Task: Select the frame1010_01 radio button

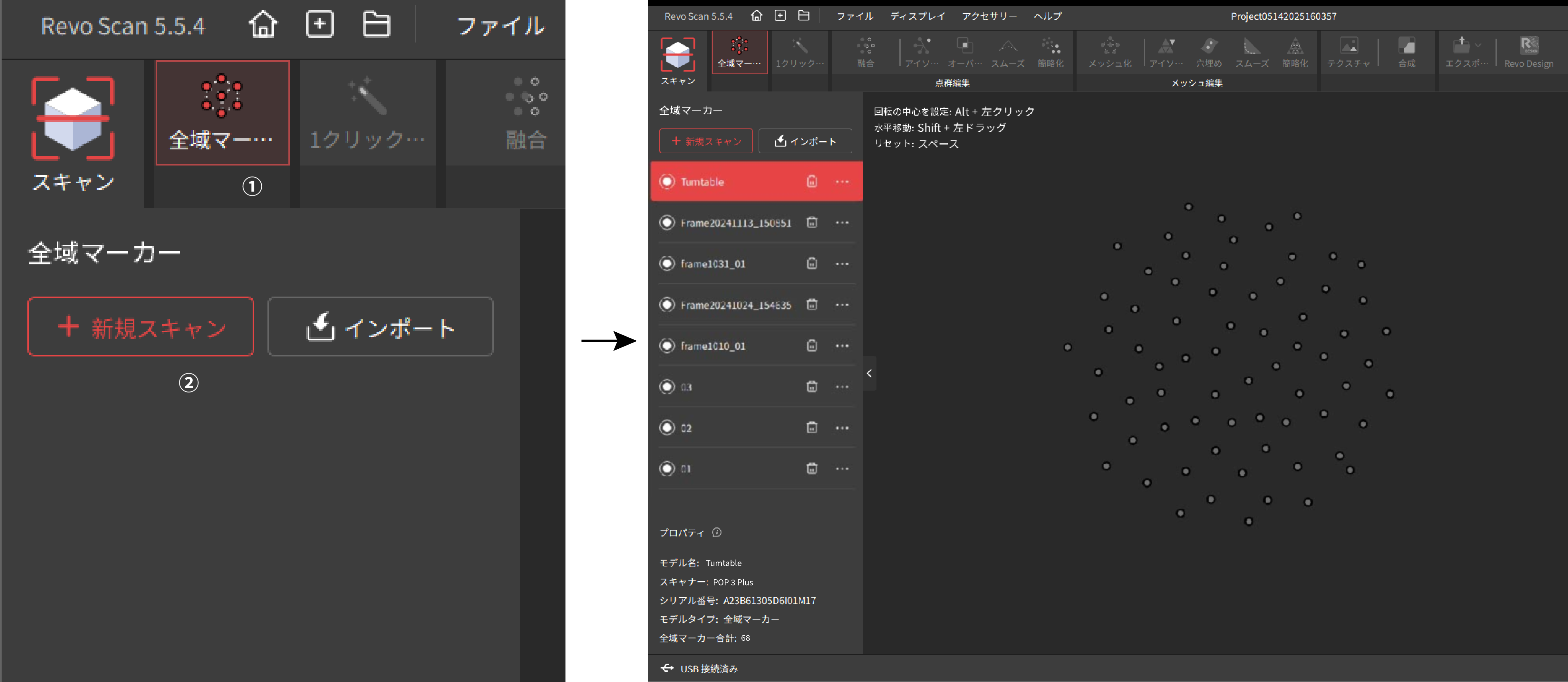Action: (x=667, y=346)
